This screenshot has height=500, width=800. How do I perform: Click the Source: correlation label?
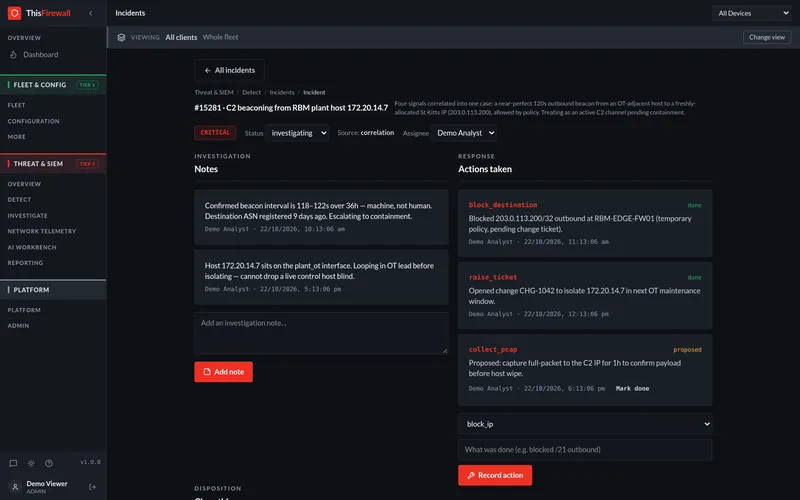click(365, 133)
